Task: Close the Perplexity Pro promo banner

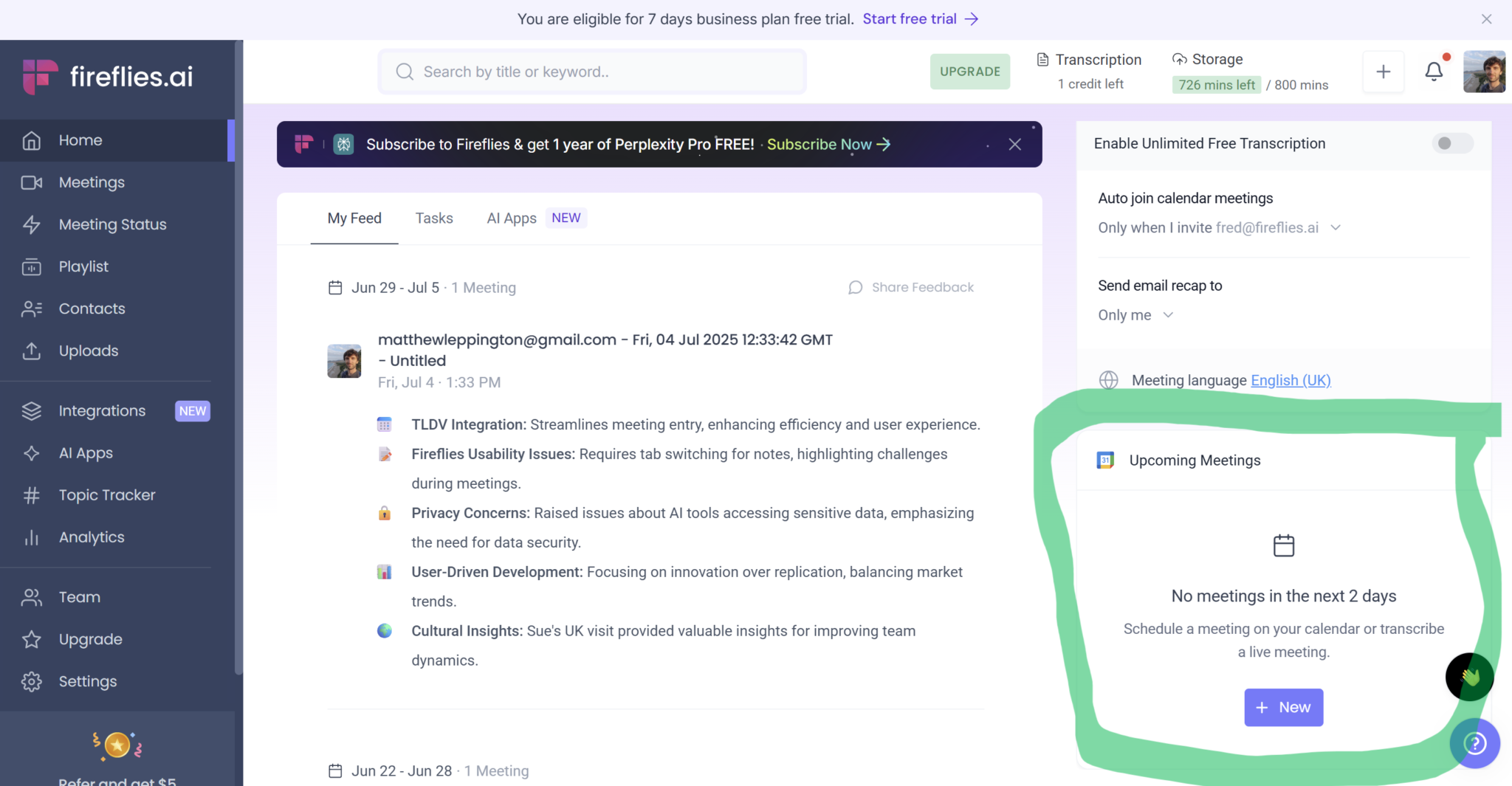Action: [x=1015, y=145]
